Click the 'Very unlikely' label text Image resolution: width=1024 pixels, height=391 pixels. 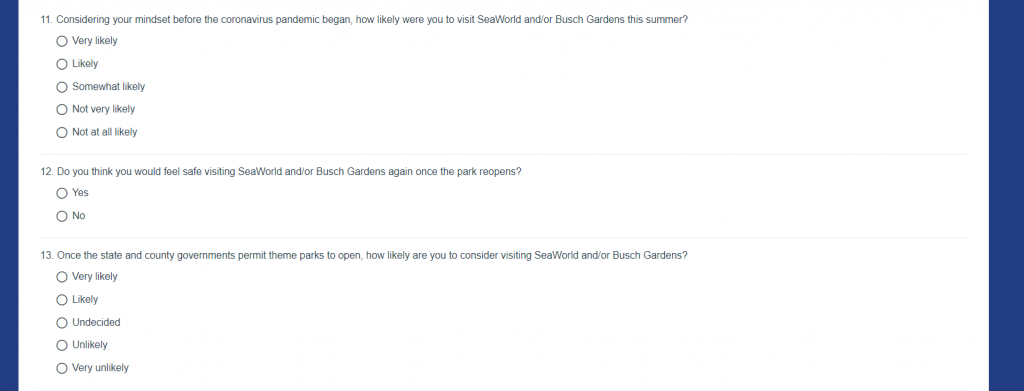tap(100, 368)
